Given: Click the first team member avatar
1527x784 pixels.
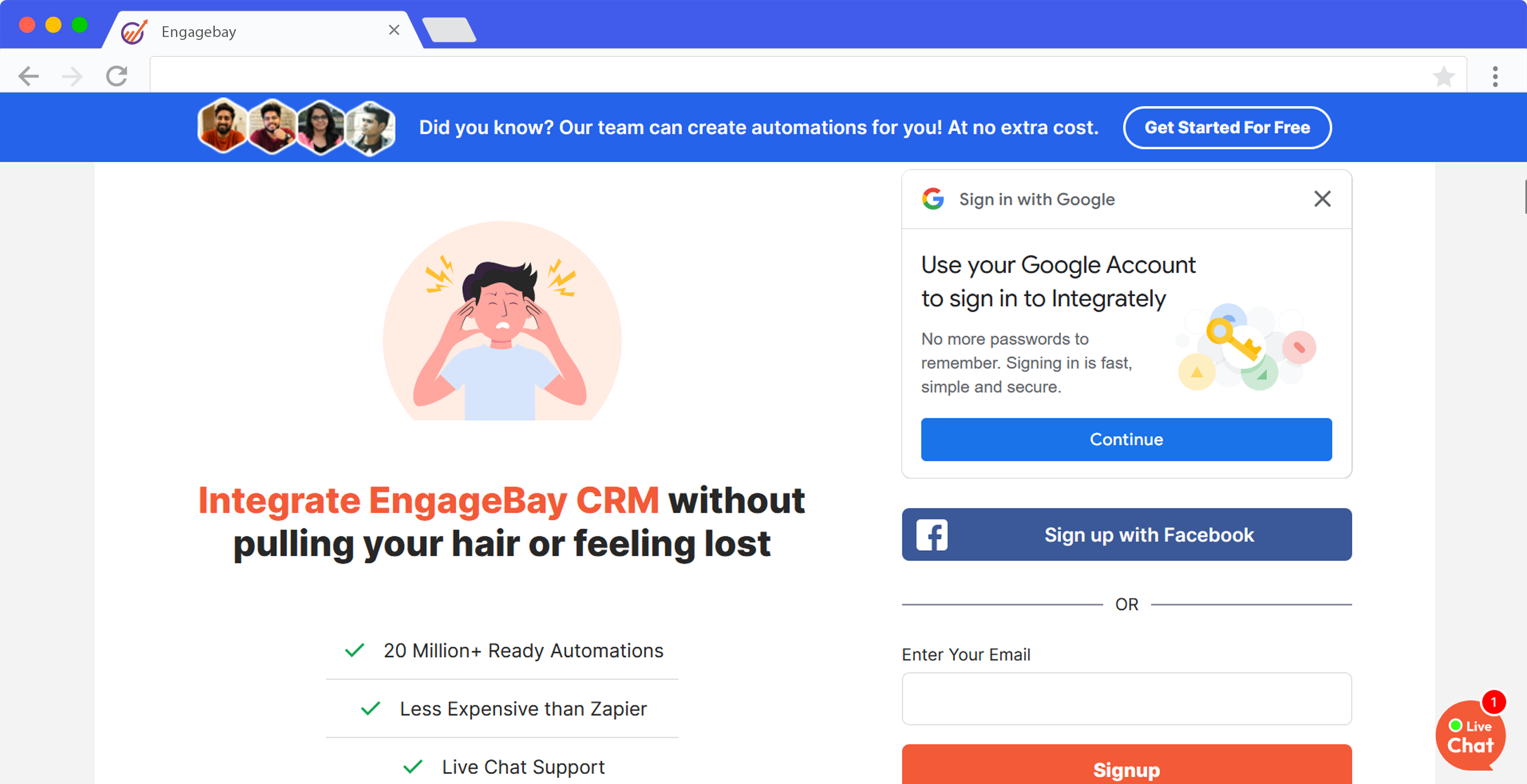Looking at the screenshot, I should click(222, 126).
